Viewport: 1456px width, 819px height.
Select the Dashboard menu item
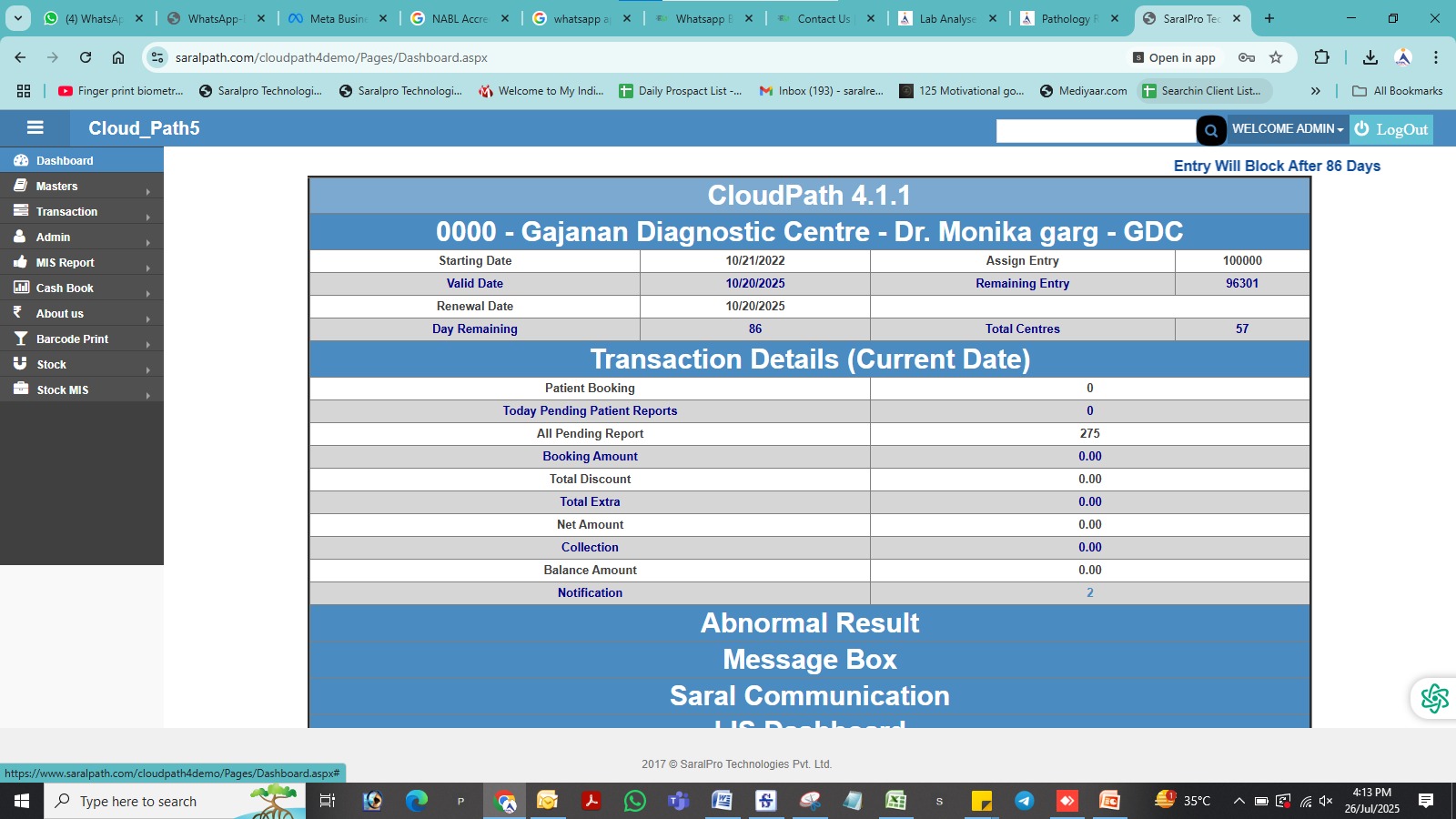[x=82, y=160]
